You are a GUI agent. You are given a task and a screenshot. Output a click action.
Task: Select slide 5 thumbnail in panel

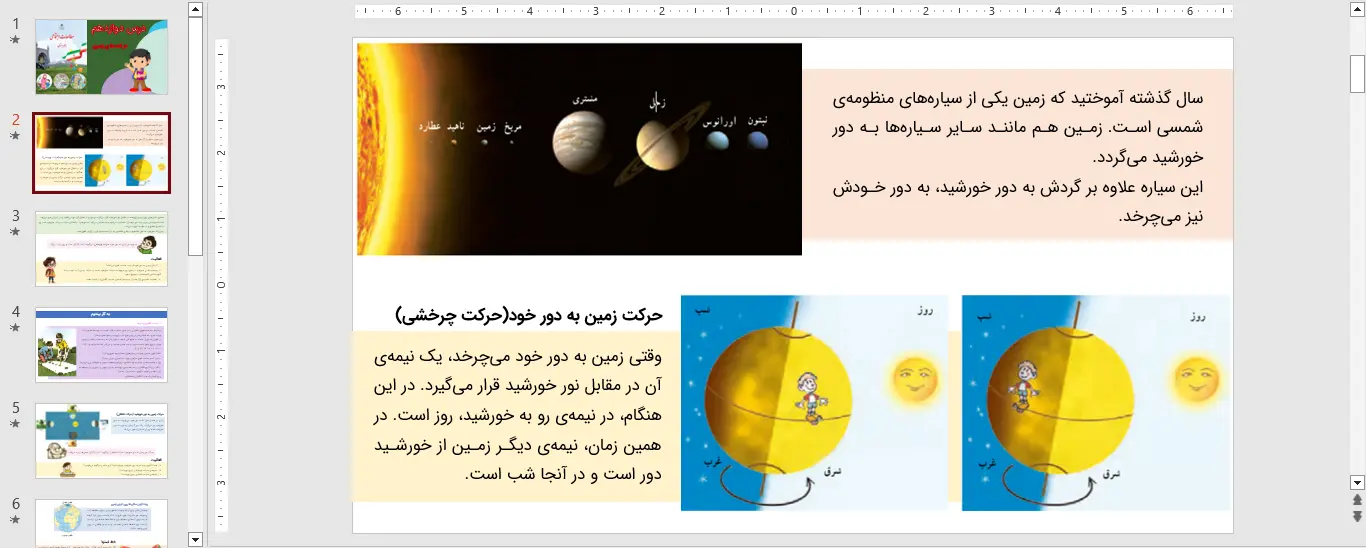pyautogui.click(x=101, y=441)
